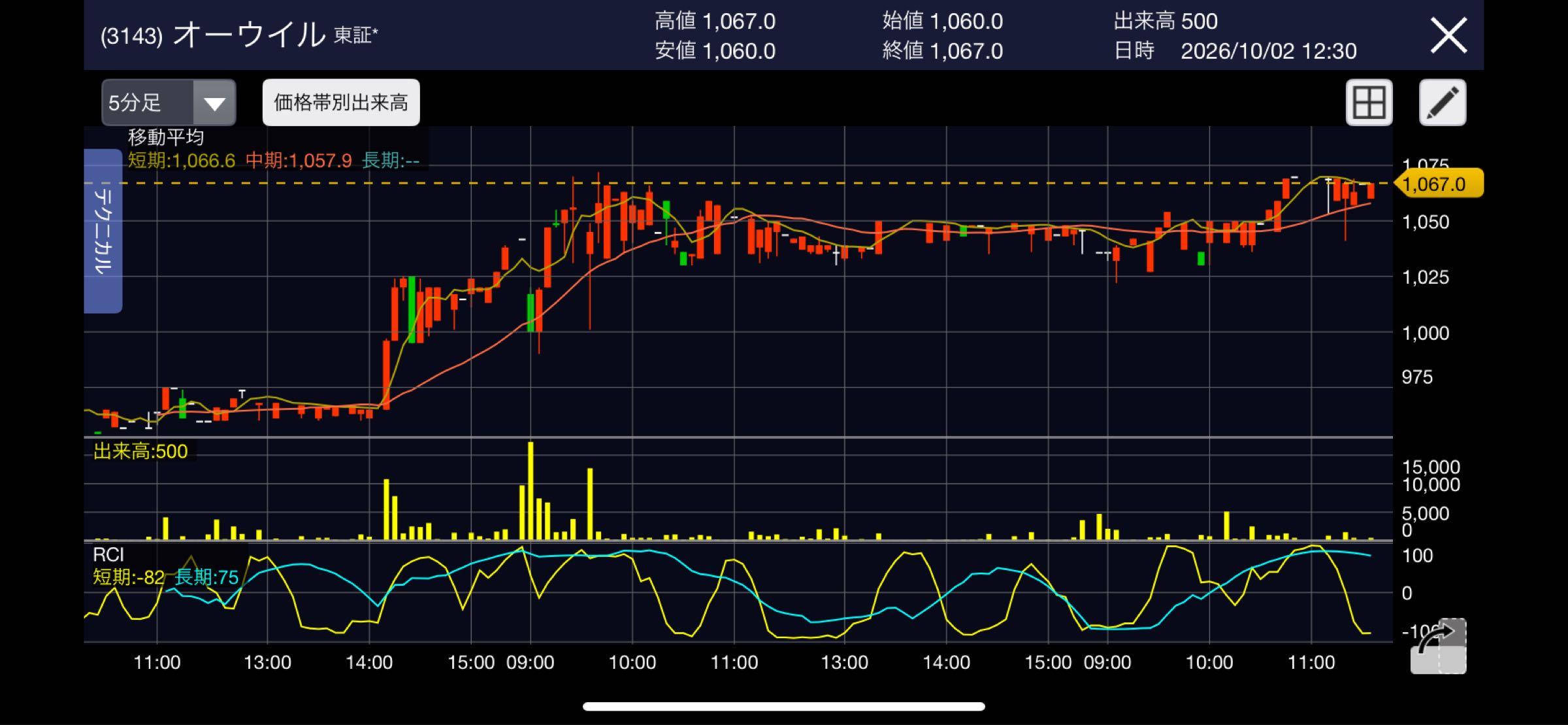Tap the 中期:1,057.9 moving average value
This screenshot has width=1568, height=725.
tap(299, 160)
